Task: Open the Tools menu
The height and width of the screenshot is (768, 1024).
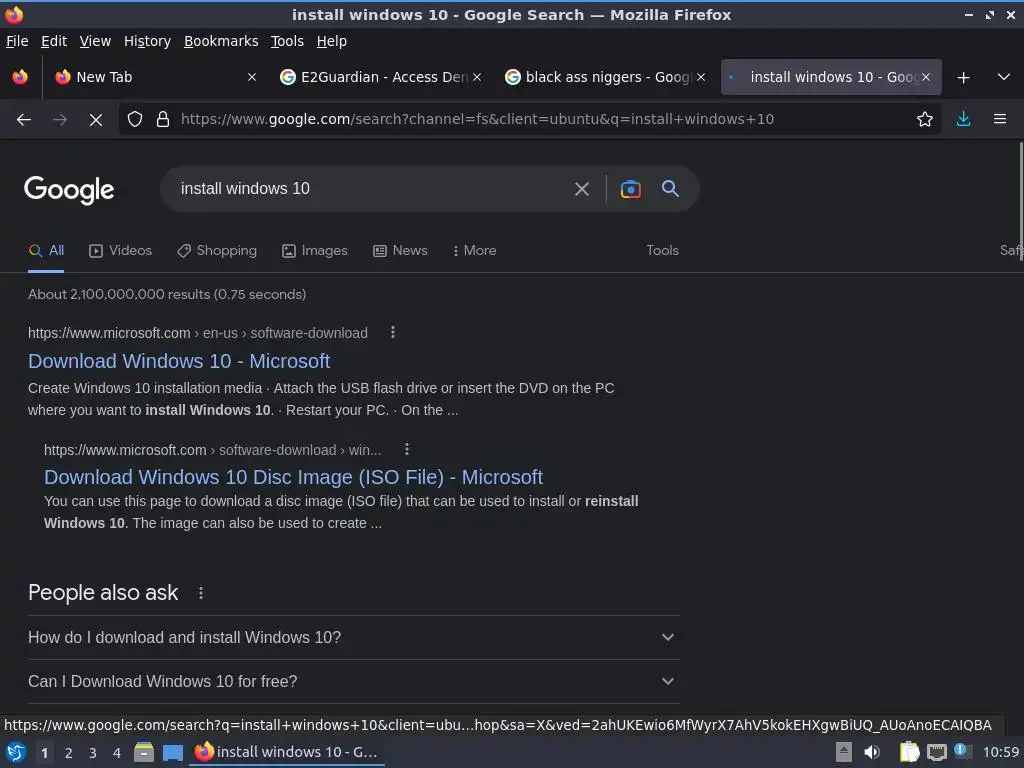Action: coord(287,41)
